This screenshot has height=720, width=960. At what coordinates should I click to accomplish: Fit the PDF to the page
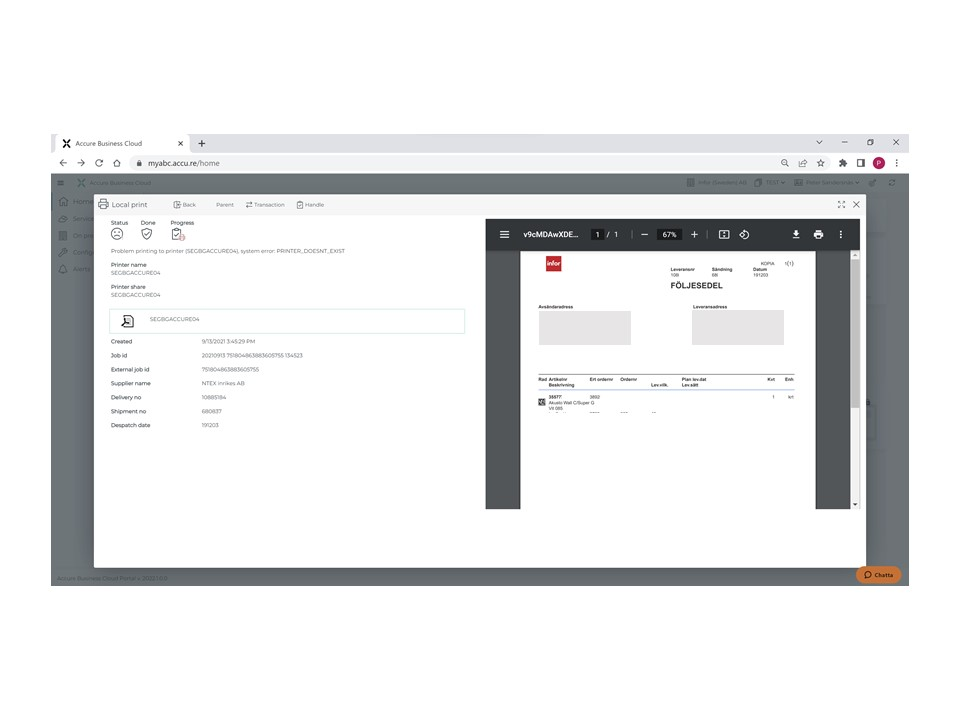(724, 234)
